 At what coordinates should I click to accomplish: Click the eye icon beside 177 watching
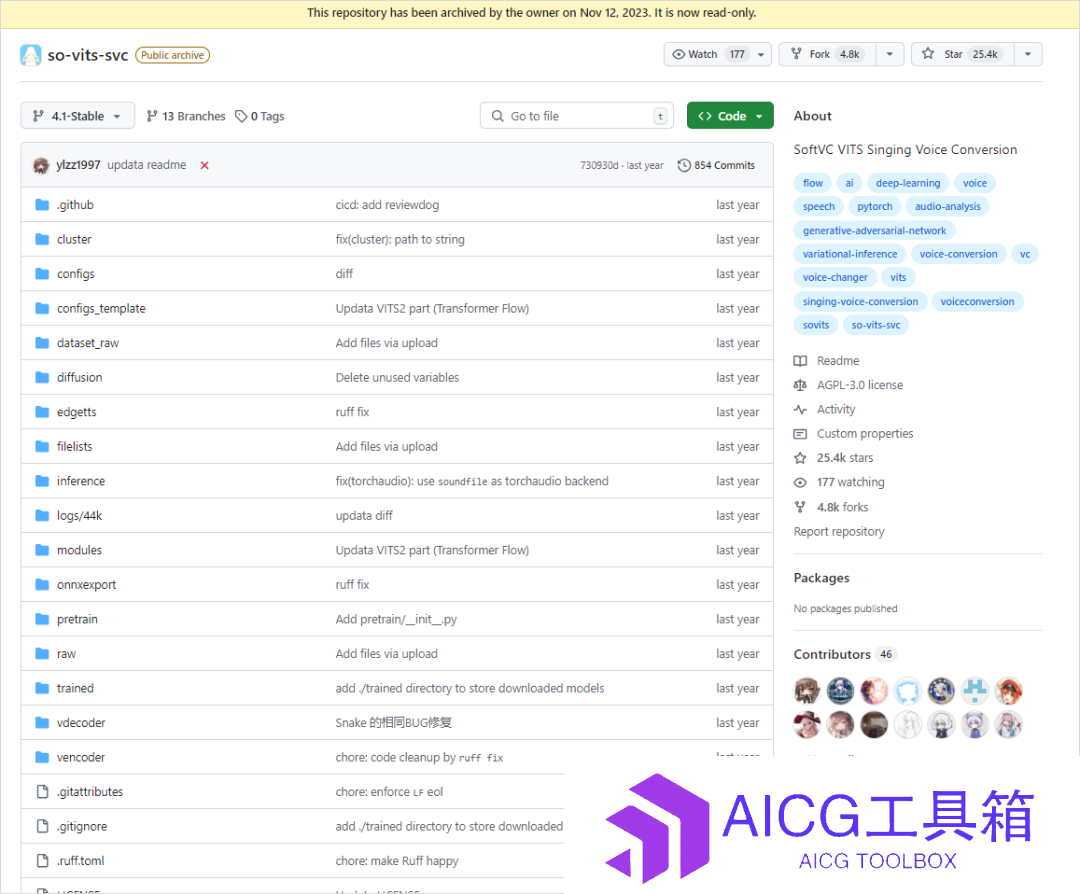(x=800, y=483)
